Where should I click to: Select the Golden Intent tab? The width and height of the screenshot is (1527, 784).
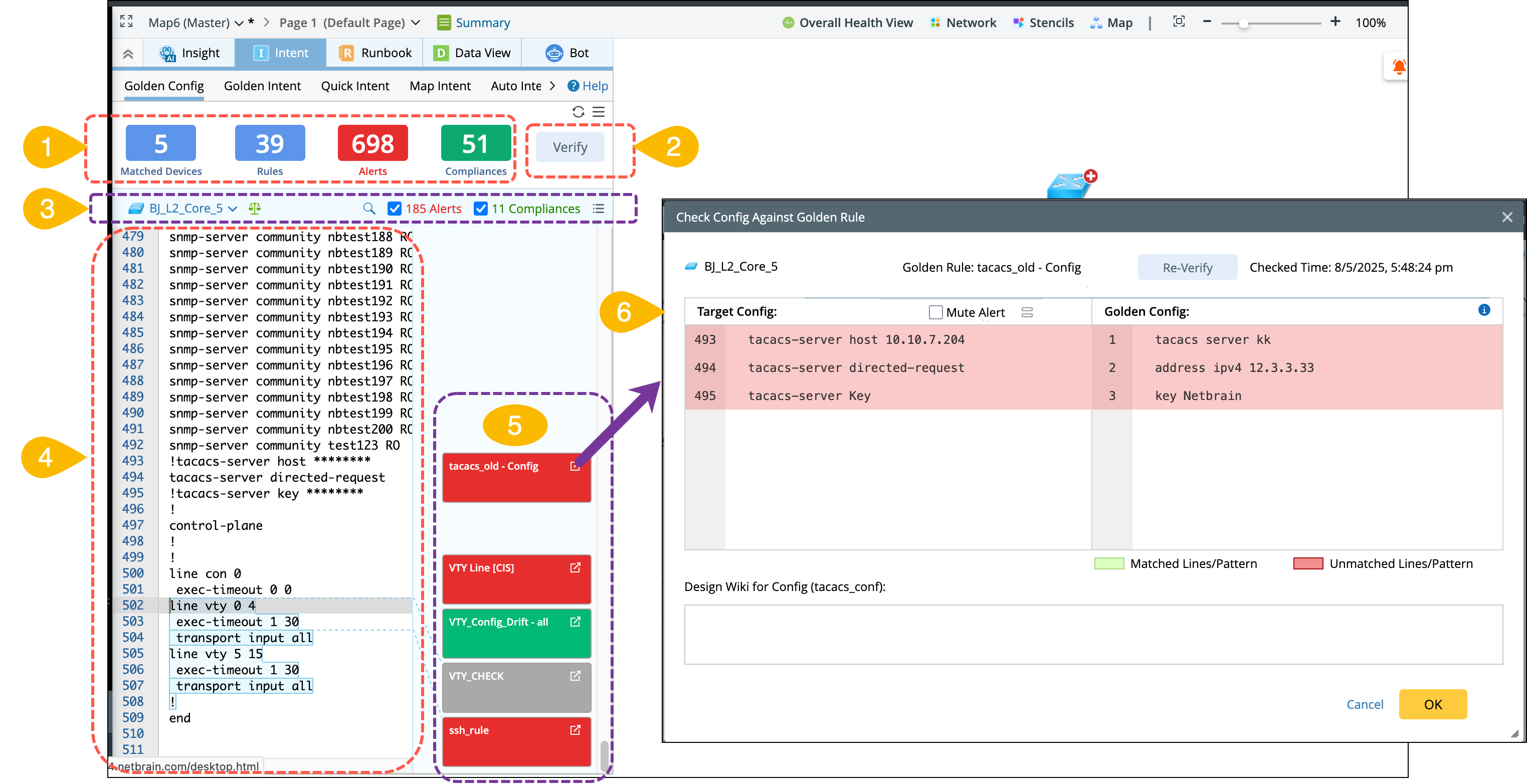point(262,86)
